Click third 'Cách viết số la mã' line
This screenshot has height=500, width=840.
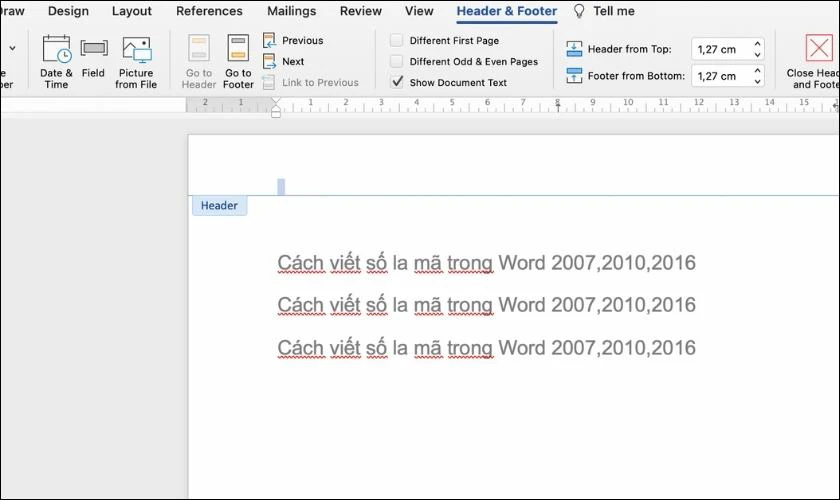coord(486,348)
